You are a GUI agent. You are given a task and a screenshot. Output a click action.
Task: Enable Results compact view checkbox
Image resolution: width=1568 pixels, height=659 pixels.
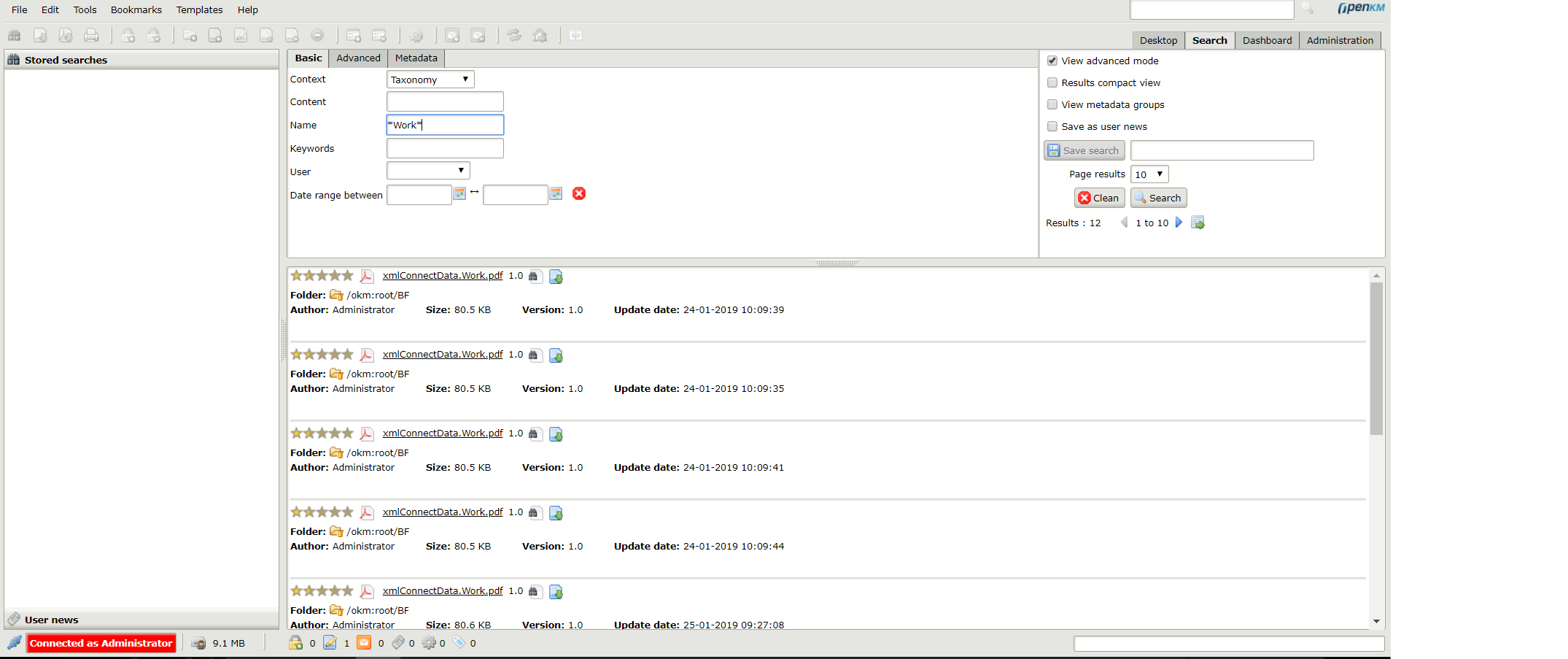click(x=1052, y=82)
